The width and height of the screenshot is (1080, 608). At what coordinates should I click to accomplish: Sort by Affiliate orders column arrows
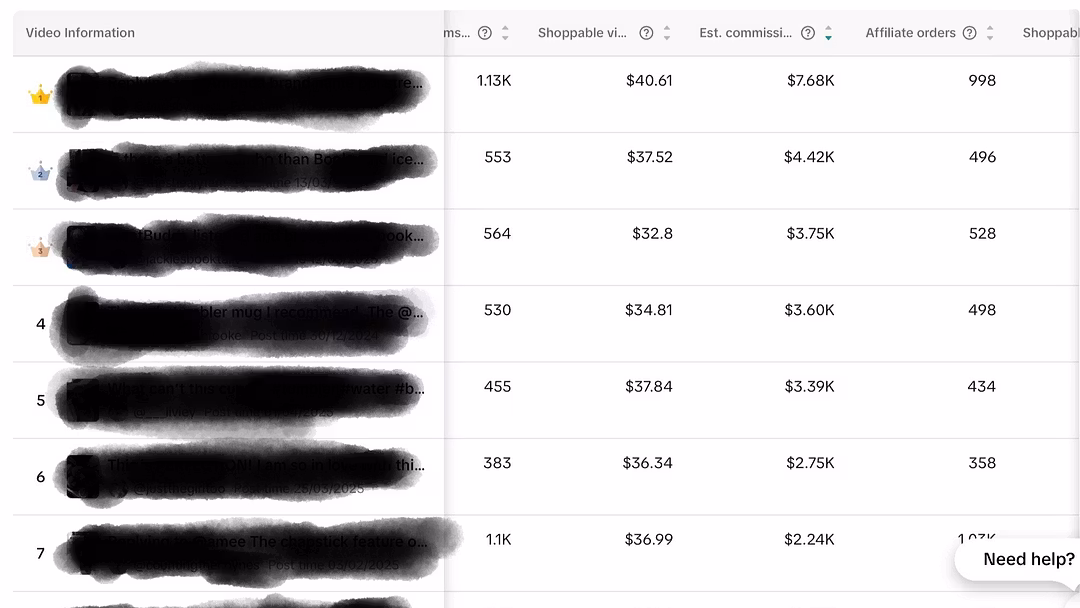click(990, 33)
